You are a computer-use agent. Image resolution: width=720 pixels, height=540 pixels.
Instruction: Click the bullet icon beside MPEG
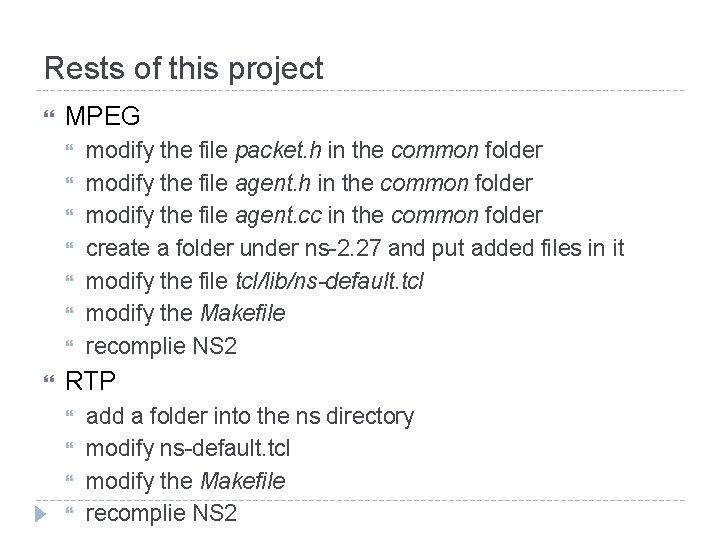49,114
